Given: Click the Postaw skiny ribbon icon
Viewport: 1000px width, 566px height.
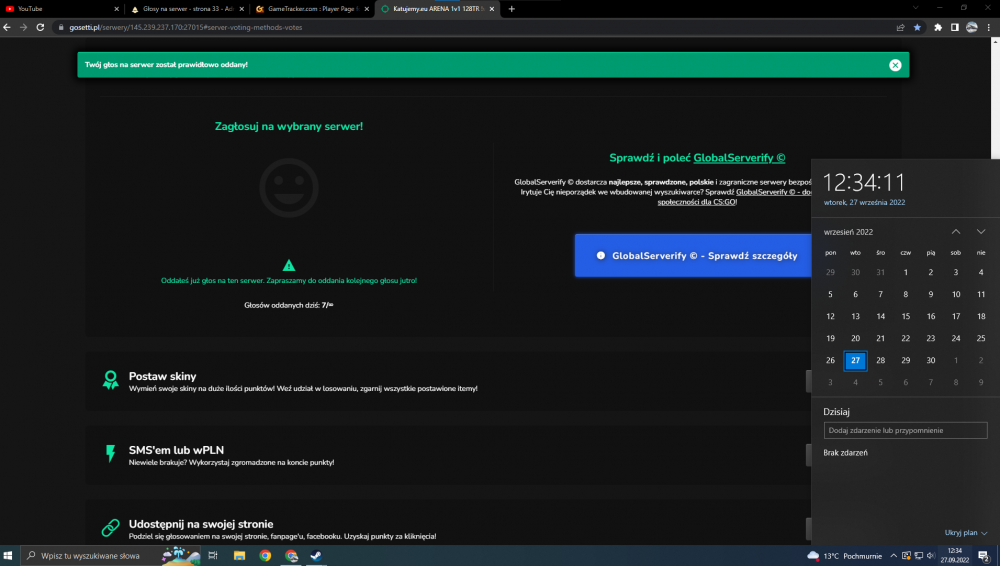Looking at the screenshot, I should pos(110,380).
